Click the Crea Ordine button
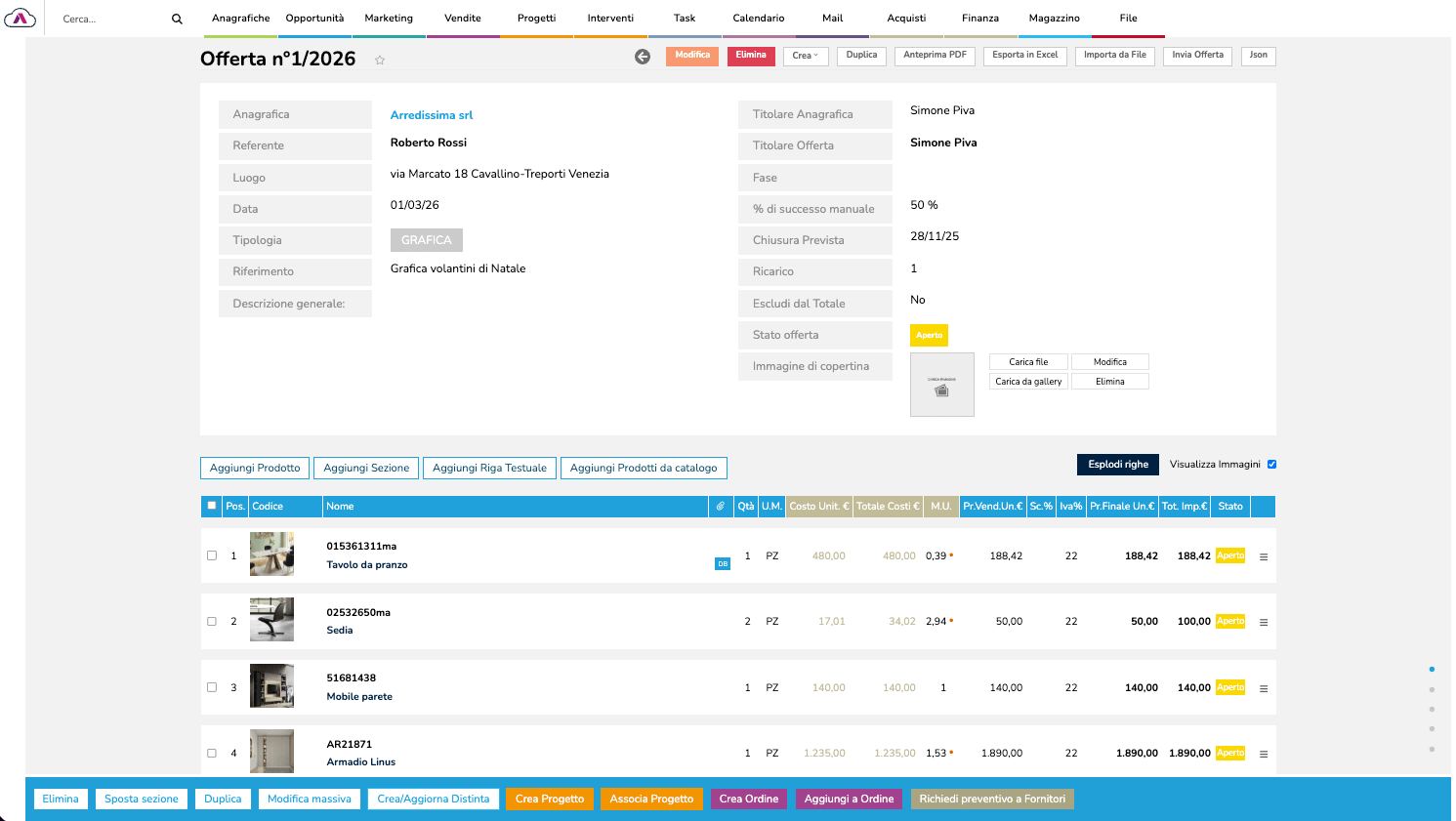Screen dimensions: 1456x821 (x=748, y=799)
